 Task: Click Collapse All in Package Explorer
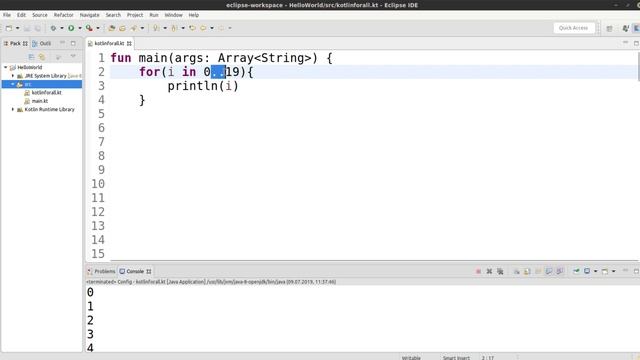tap(31, 57)
